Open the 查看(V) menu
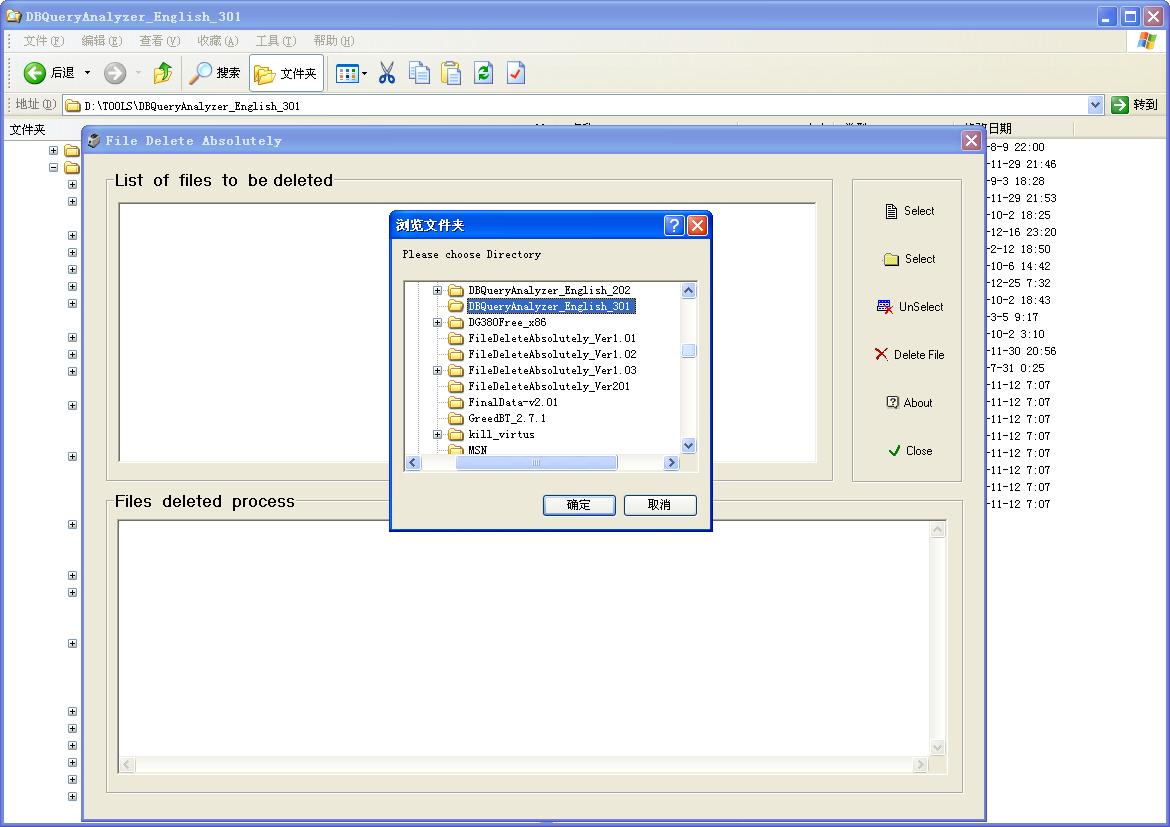The width and height of the screenshot is (1170, 827). [x=160, y=40]
